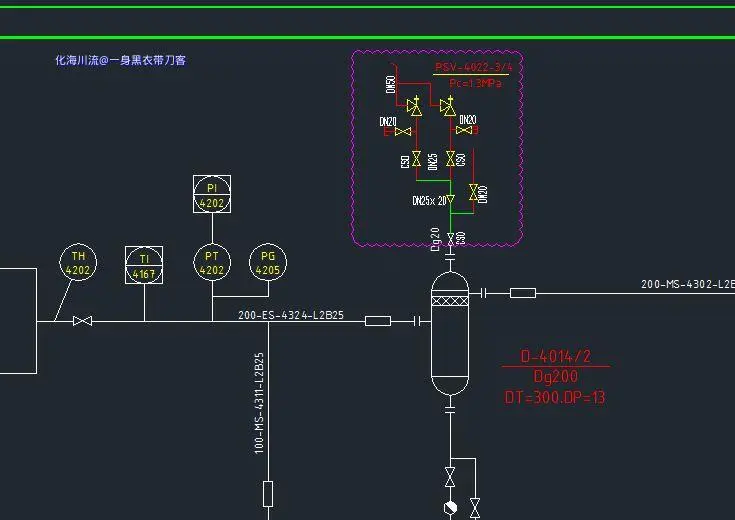Pick the gate valve below the TH 4202 bubble

[82, 321]
